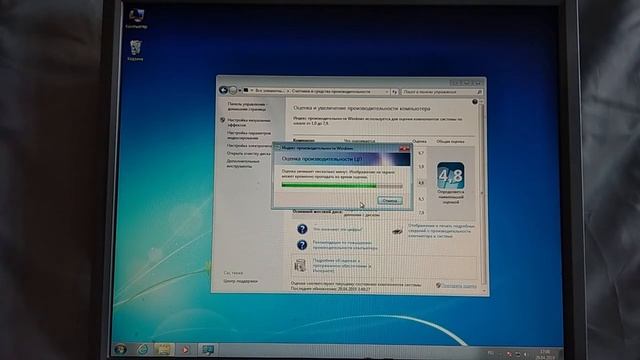
Task: Click the Action Center flag tray icon
Action: 509,354
